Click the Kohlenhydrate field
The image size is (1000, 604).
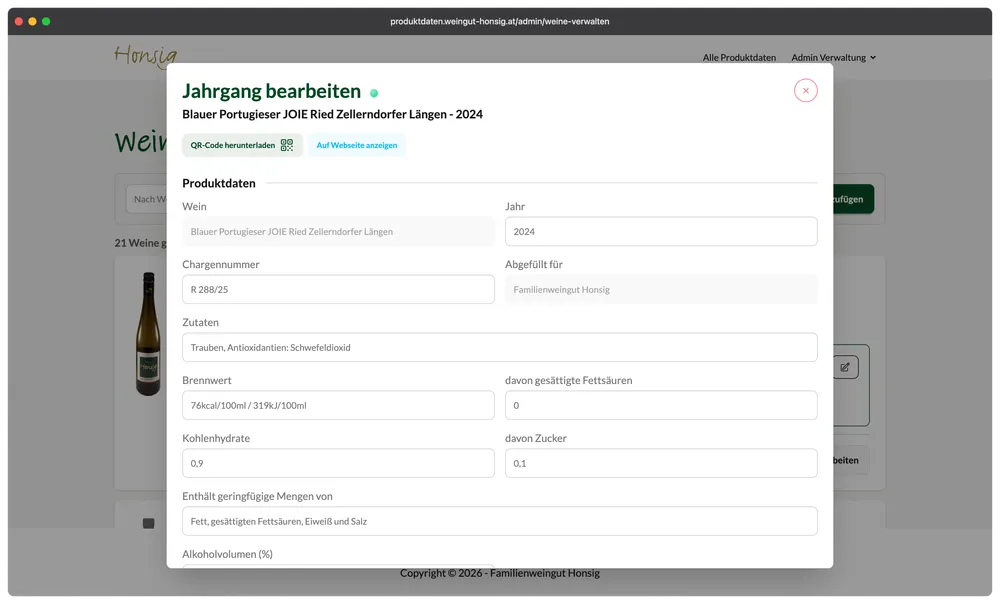[x=338, y=464]
